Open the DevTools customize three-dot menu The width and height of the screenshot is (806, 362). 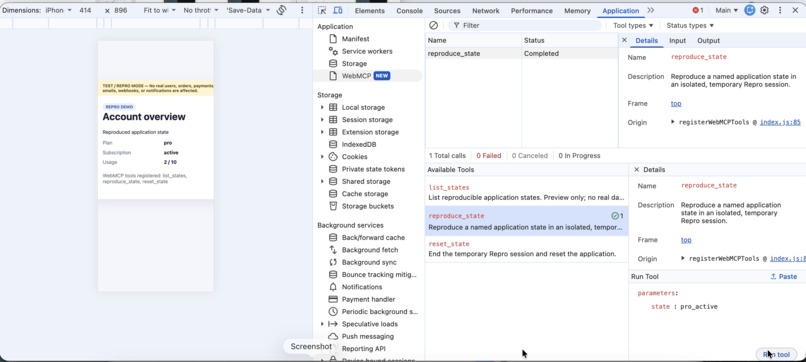[x=780, y=10]
